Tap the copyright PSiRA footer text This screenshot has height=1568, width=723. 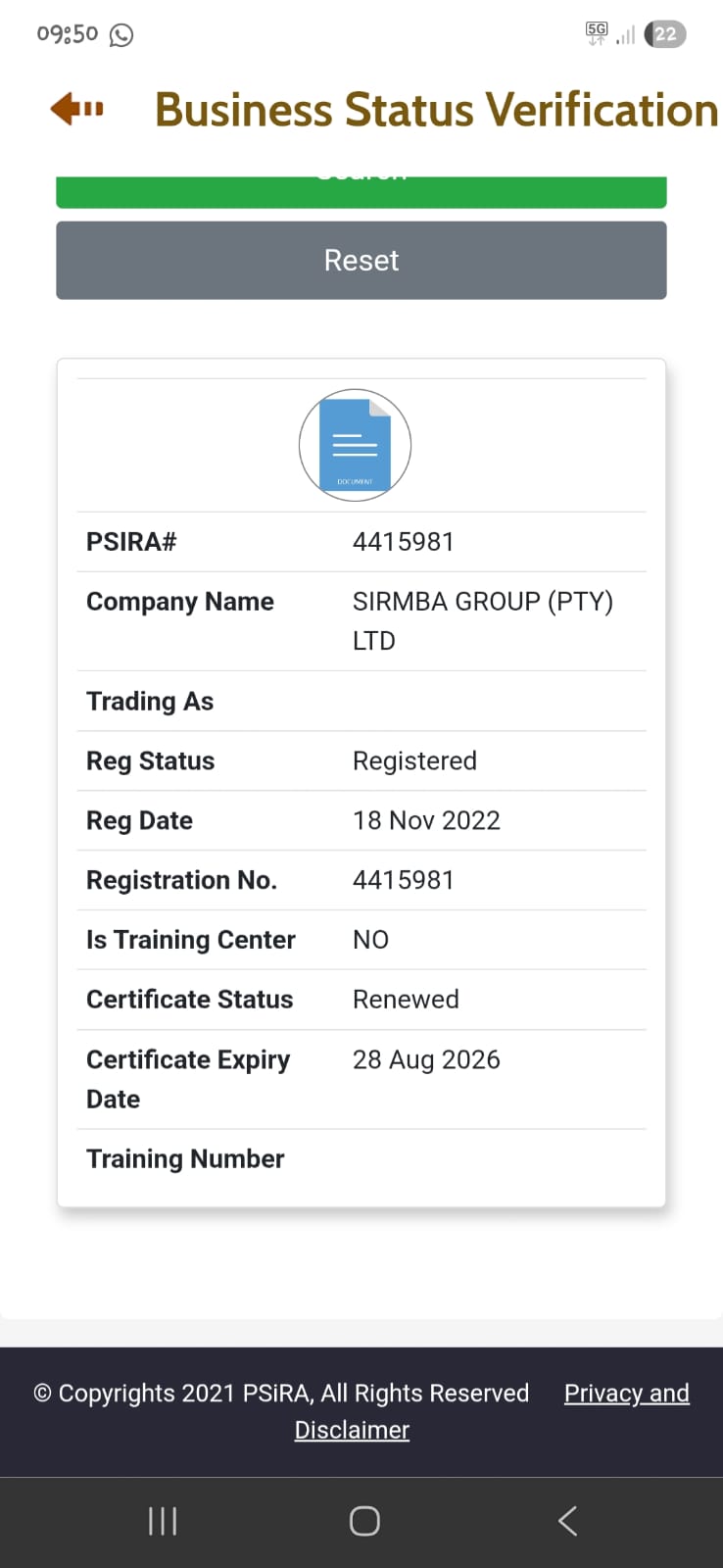[281, 1394]
